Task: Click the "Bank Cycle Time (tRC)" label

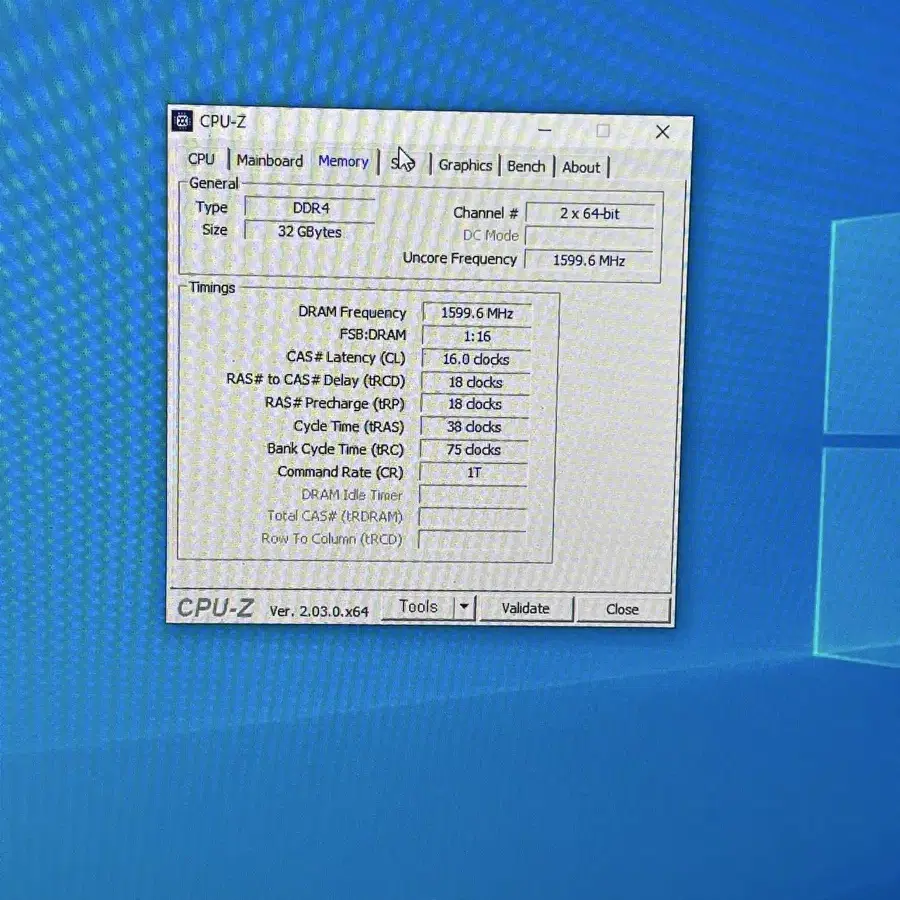Action: pyautogui.click(x=335, y=449)
